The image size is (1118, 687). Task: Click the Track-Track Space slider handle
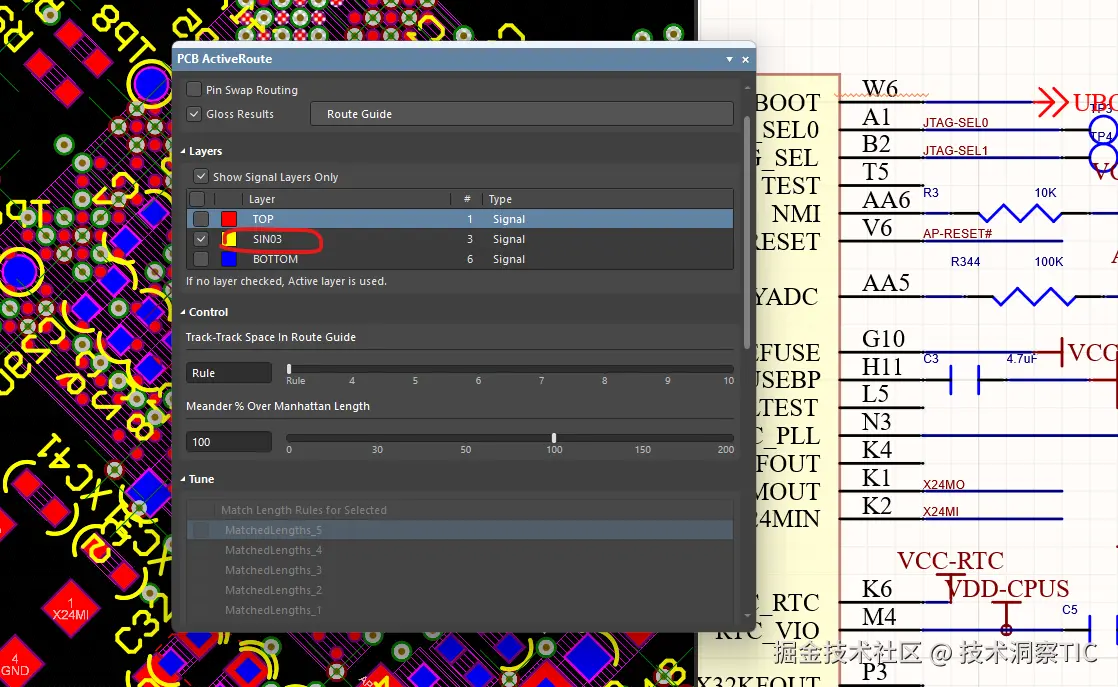[x=289, y=369]
